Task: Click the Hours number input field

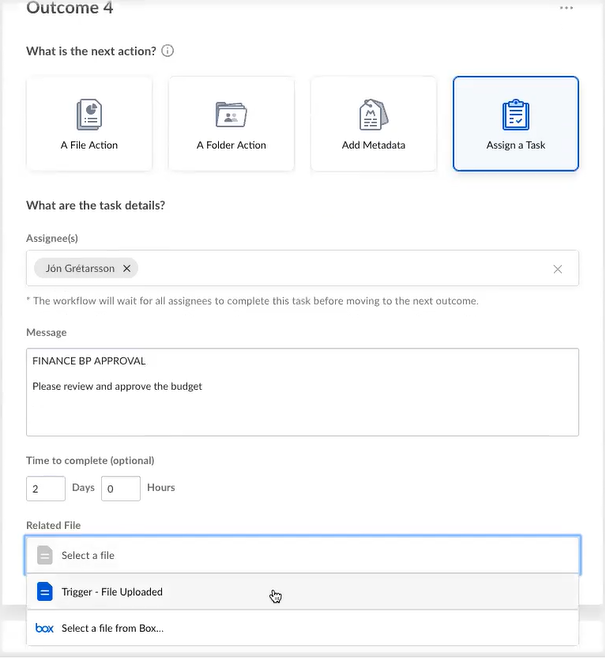Action: (x=120, y=488)
